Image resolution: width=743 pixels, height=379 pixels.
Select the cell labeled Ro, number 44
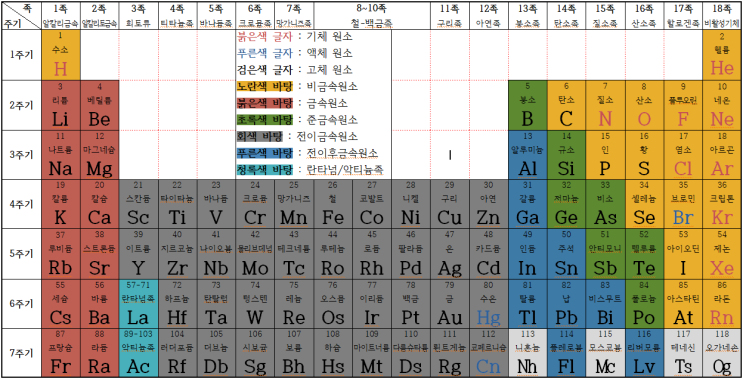click(333, 254)
